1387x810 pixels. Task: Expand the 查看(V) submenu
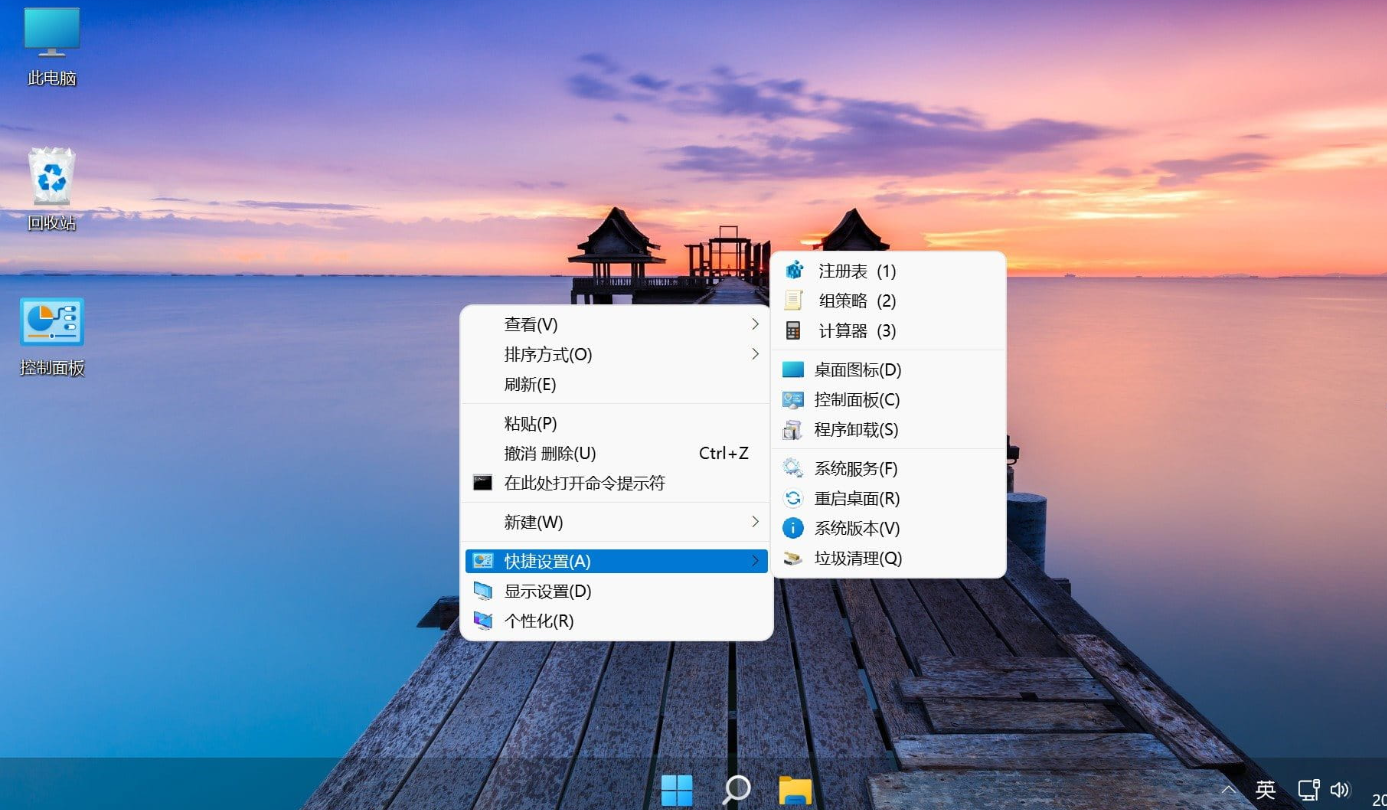tap(616, 325)
